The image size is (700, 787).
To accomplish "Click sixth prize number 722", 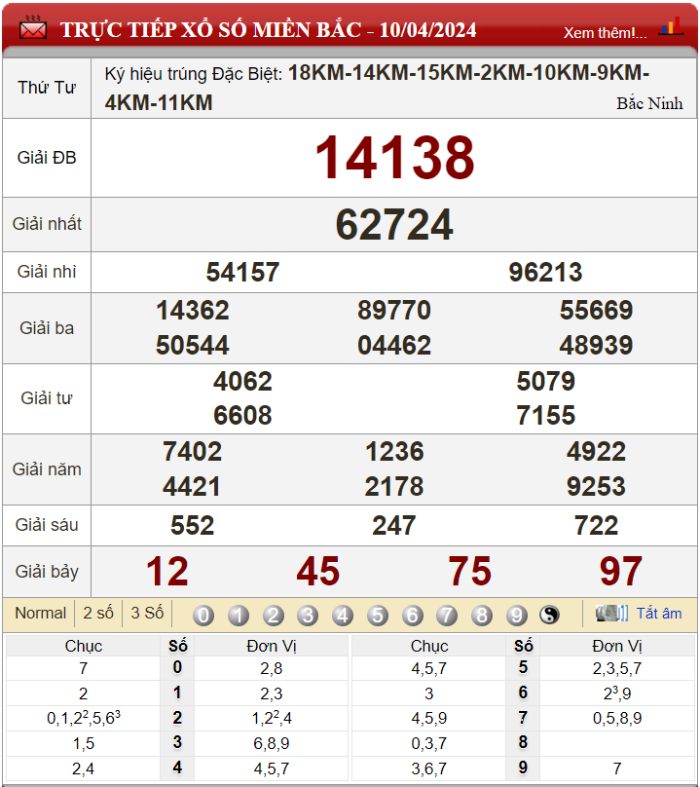I will click(596, 526).
